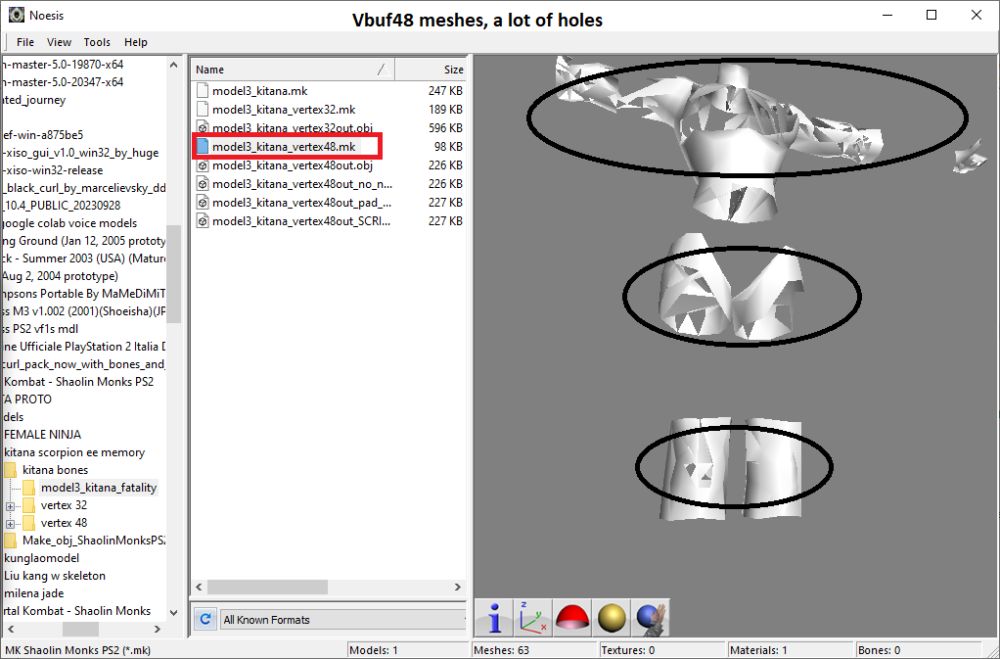The height and width of the screenshot is (659, 1000).
Task: Click the blue info icon in viewport toolbar
Action: [x=494, y=619]
